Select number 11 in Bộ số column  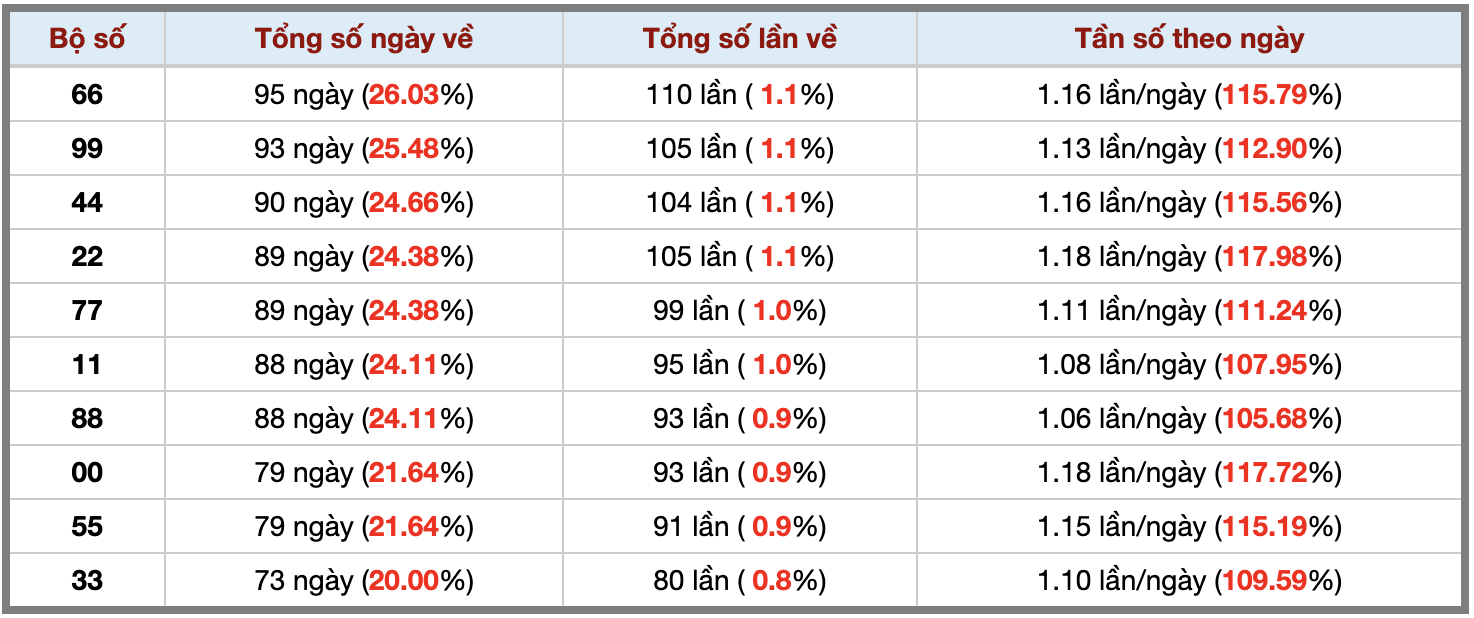coord(87,364)
